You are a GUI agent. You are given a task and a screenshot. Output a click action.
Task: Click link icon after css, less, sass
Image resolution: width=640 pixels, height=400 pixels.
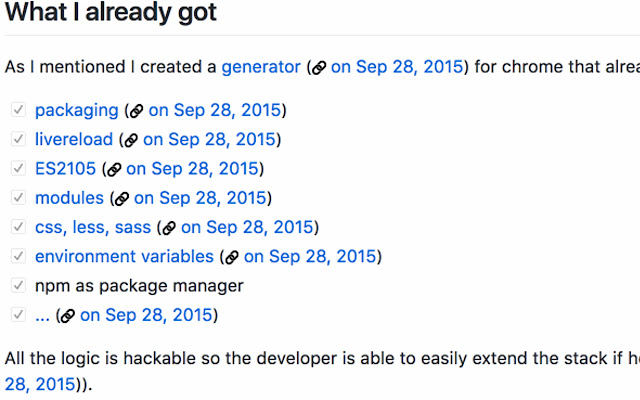tap(169, 228)
